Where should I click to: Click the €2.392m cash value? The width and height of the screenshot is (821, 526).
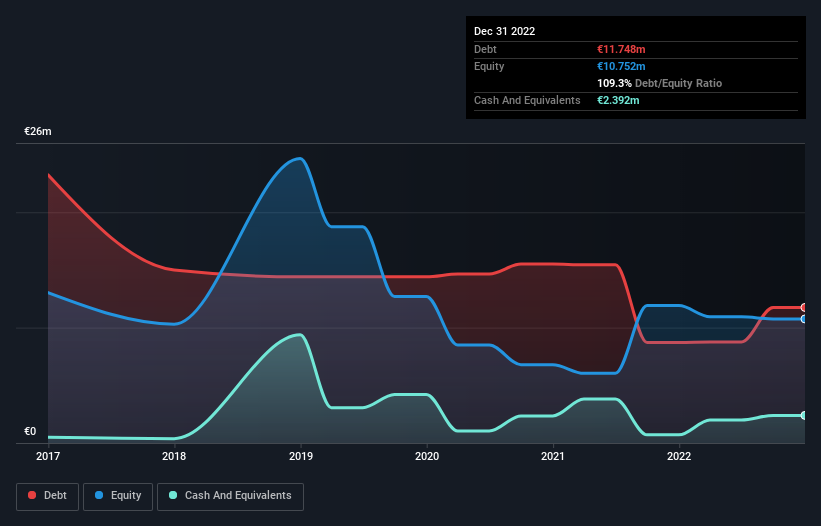(618, 100)
